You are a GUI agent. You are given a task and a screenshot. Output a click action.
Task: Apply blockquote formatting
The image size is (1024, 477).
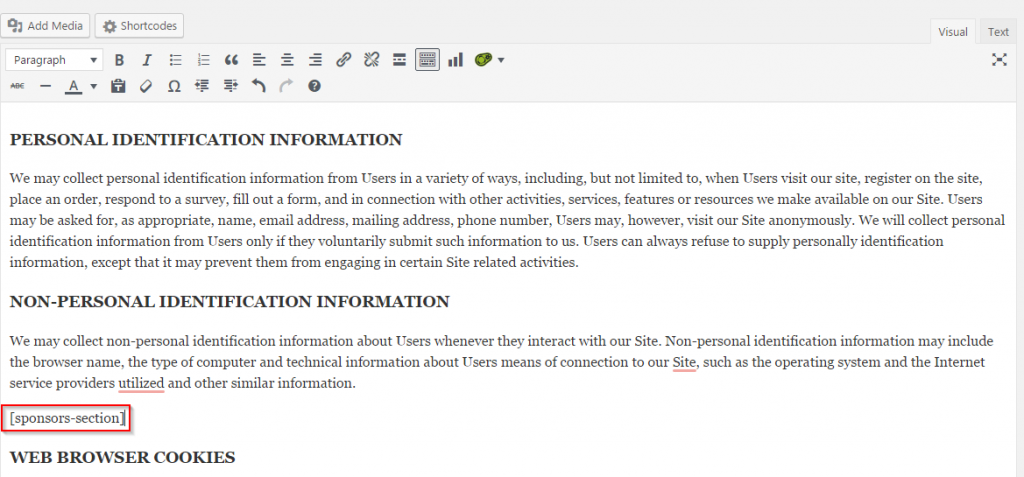tap(231, 60)
